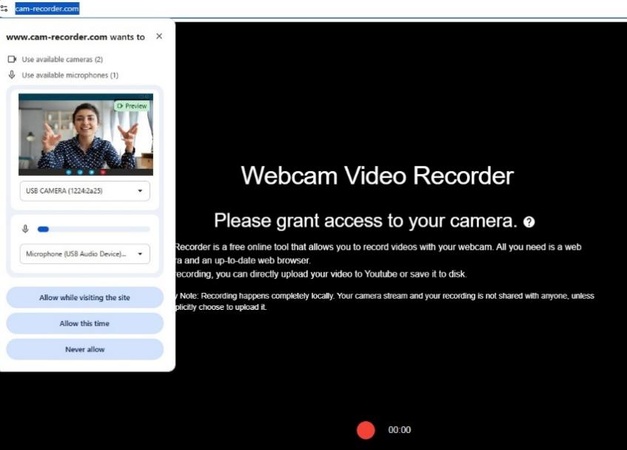Click the cam-recorder.com URL in address bar
This screenshot has width=627, height=450.
click(x=47, y=8)
